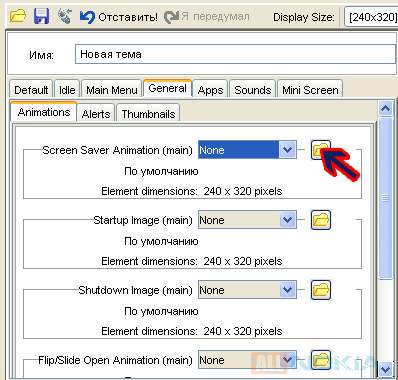Redo using the Я передумал button
398x380 pixels.
tap(207, 17)
